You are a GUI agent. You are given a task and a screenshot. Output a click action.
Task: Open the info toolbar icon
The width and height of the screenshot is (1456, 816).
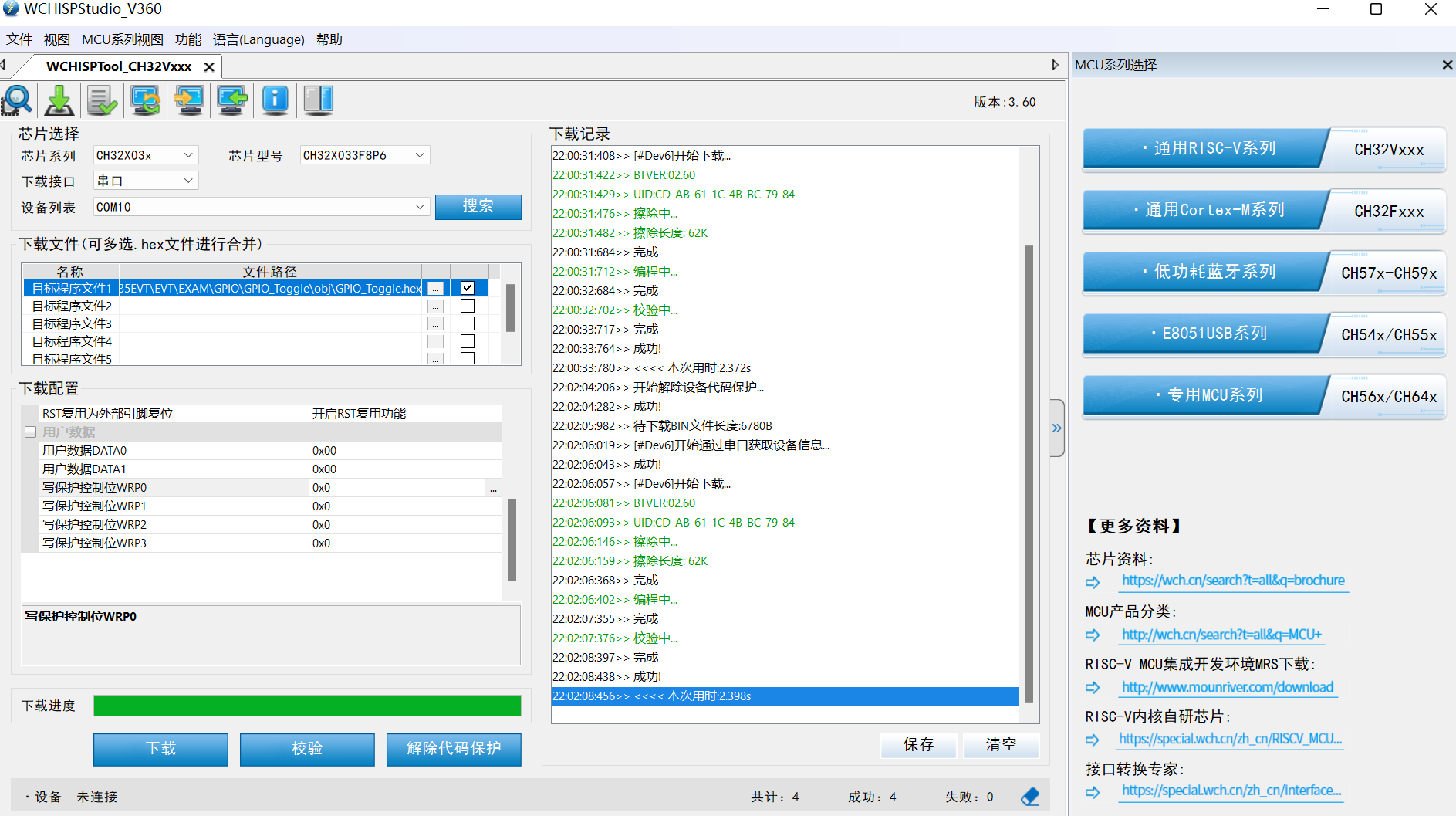tap(275, 100)
